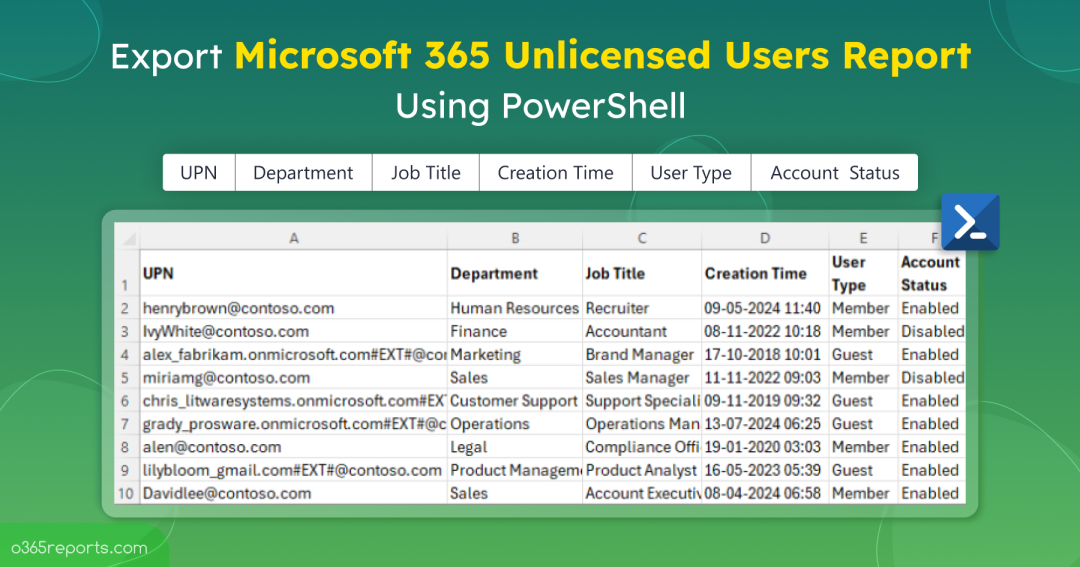Select row 5 header number

click(x=127, y=378)
